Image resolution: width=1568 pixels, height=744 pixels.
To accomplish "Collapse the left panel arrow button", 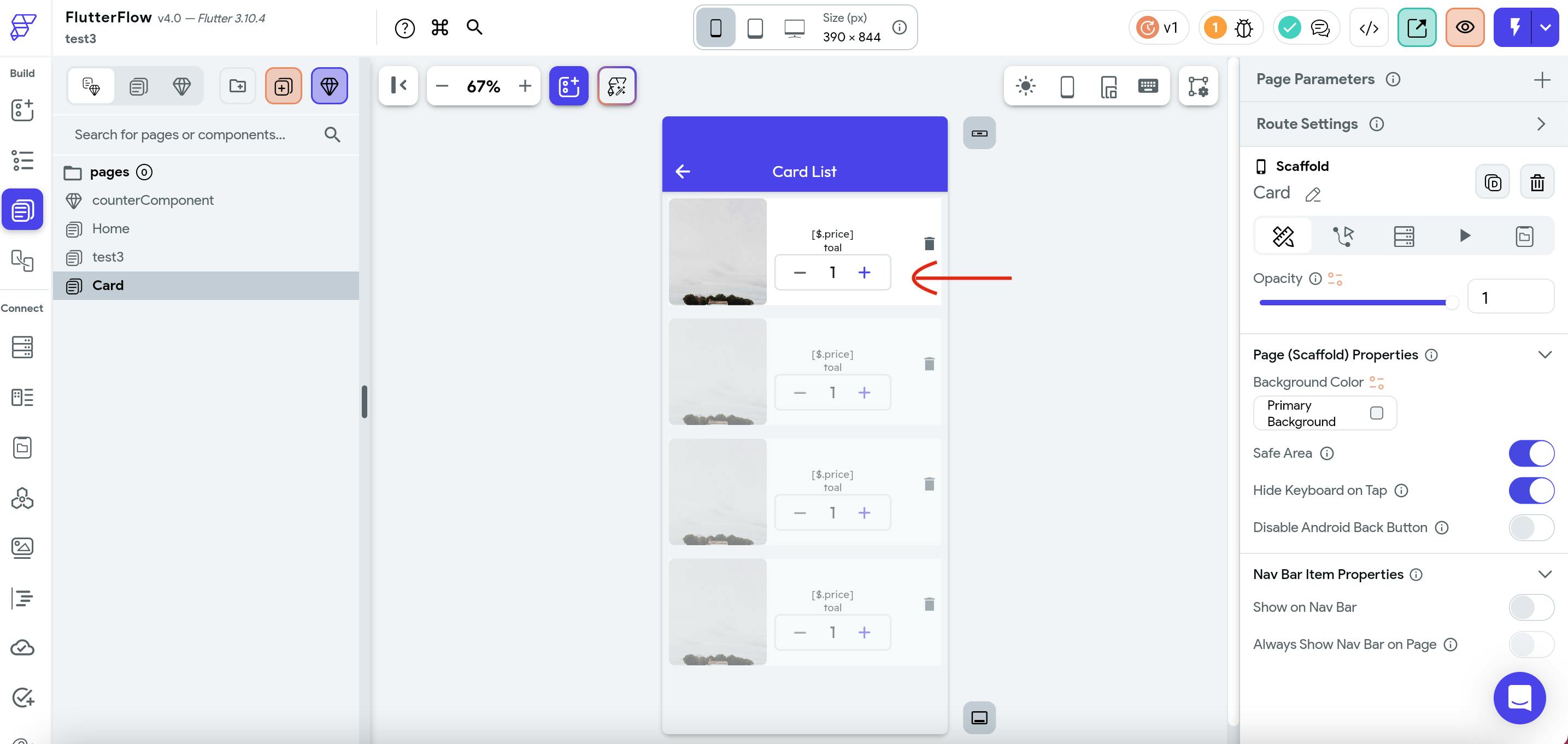I will (398, 86).
